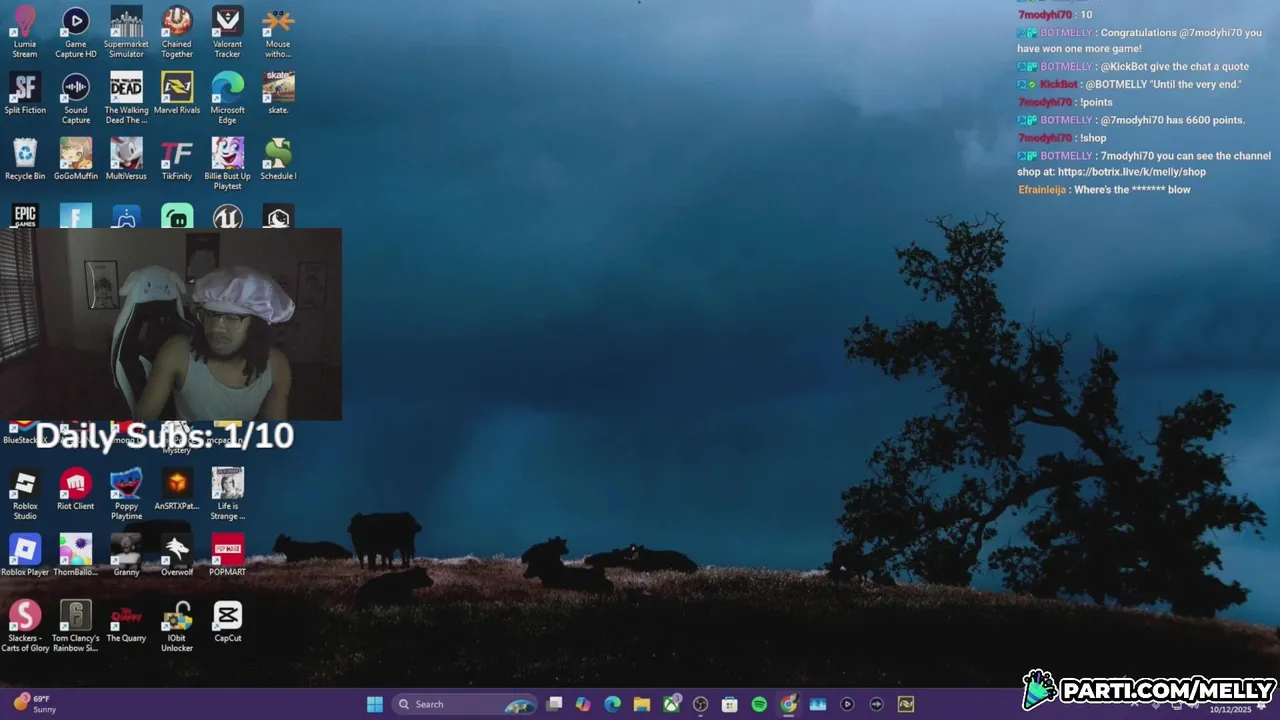Viewport: 1280px width, 720px height.
Task: Click the taskbar Search box
Action: 466,704
